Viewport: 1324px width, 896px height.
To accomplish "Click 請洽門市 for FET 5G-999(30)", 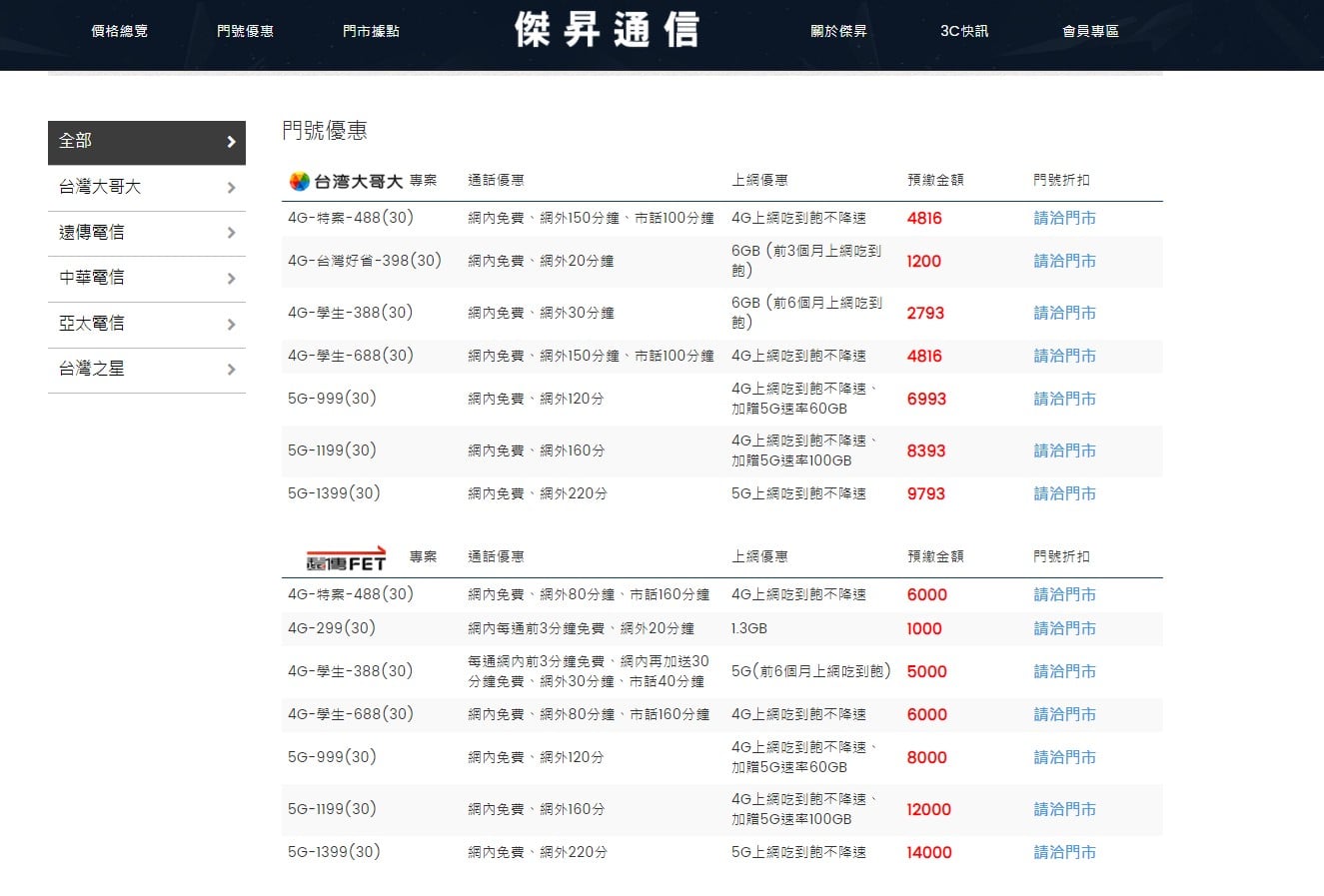I will tap(1064, 757).
